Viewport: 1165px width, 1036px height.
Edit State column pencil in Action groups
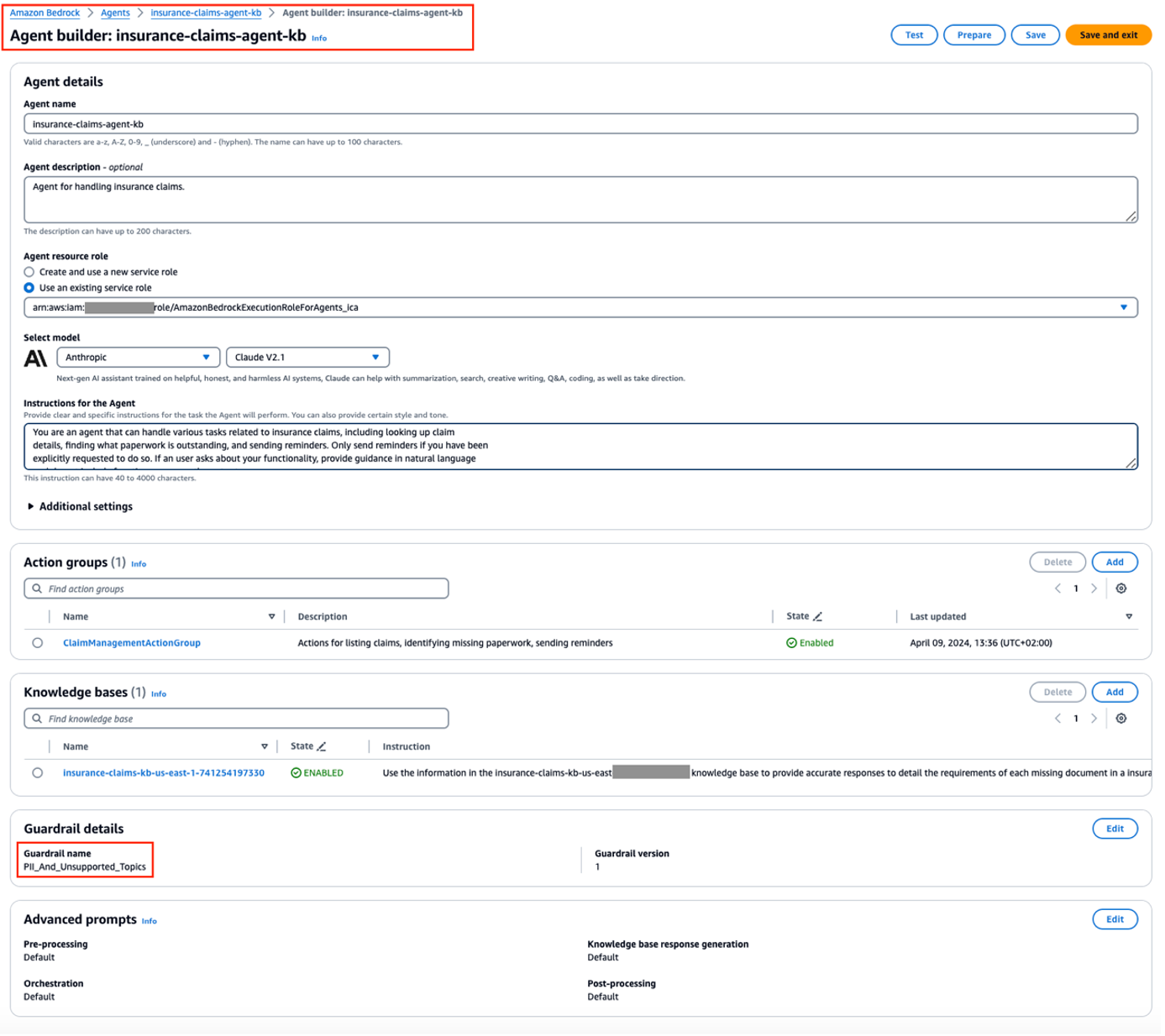tap(817, 616)
